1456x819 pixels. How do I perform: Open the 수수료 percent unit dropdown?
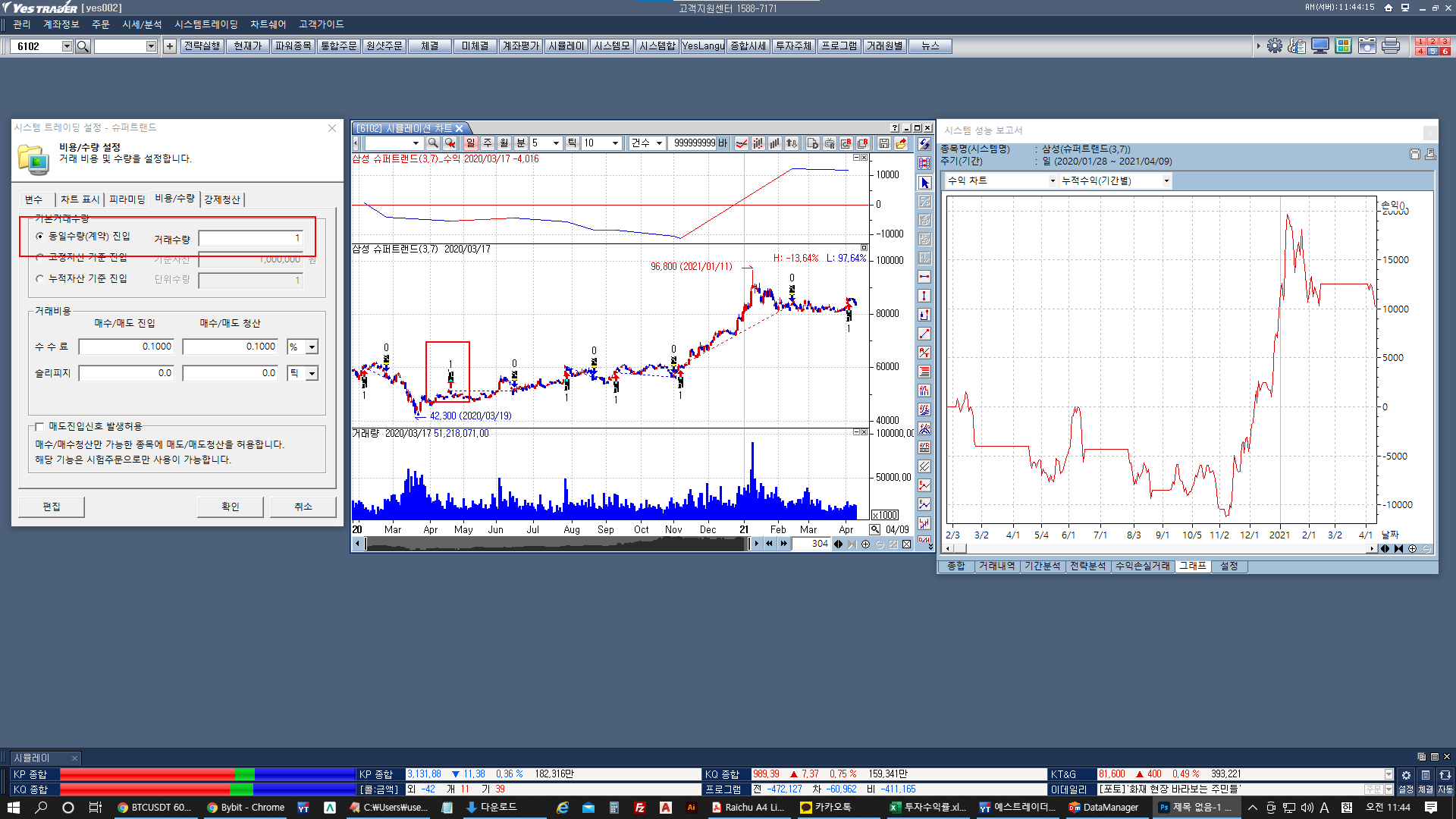tap(312, 347)
